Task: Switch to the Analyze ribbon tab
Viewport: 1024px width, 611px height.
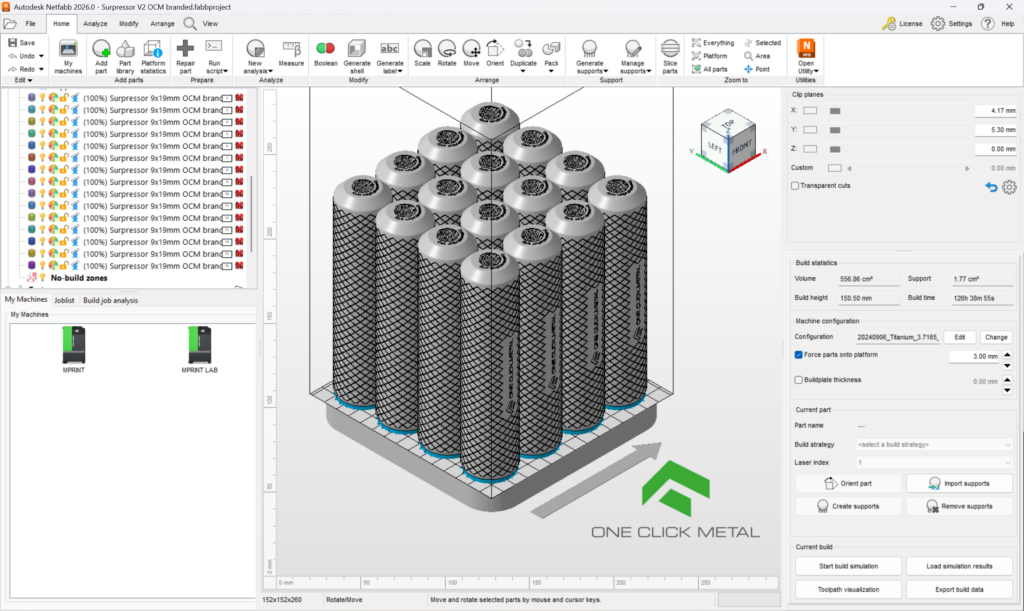Action: [x=95, y=23]
